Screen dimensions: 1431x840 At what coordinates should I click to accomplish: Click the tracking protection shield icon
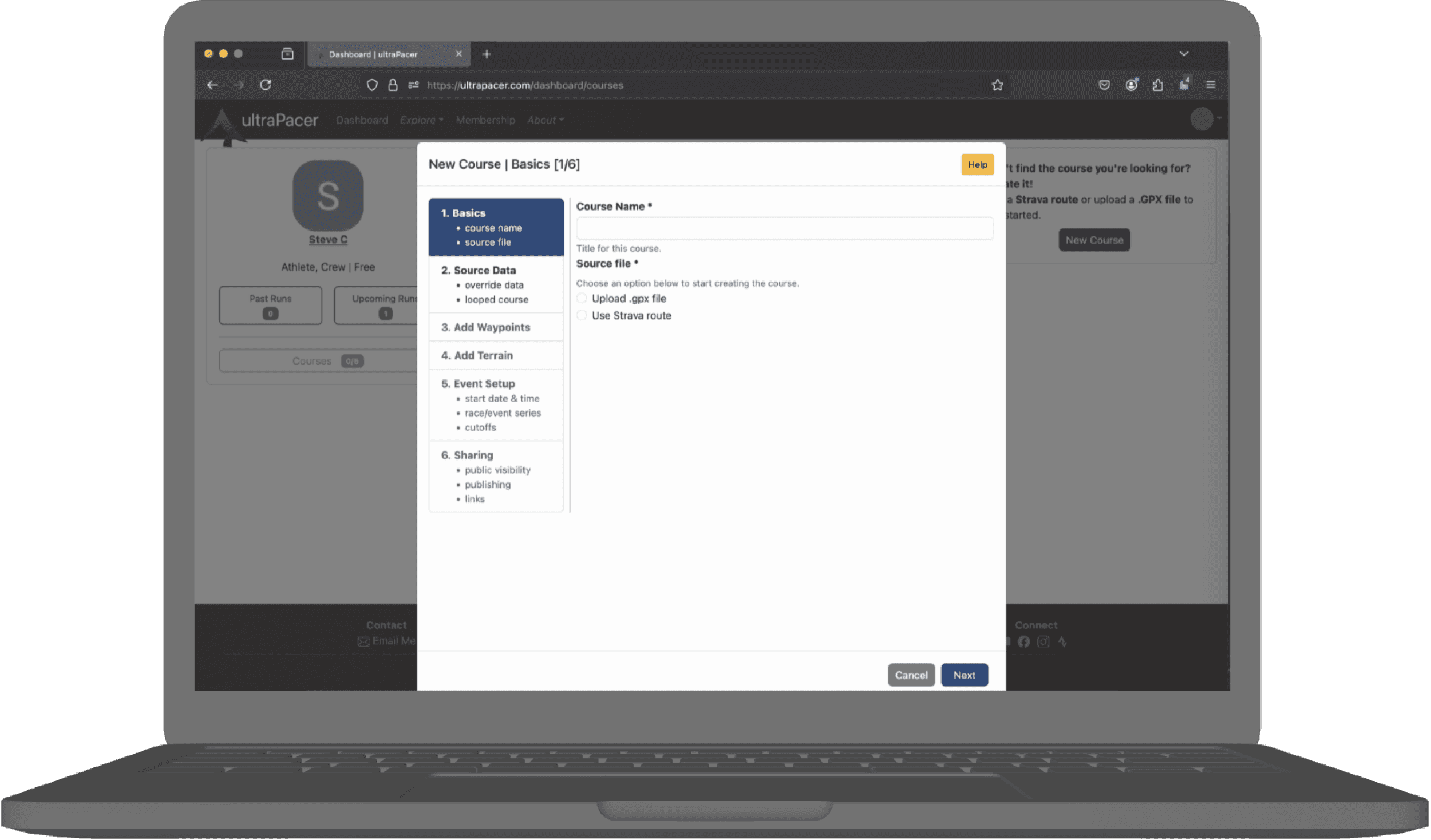coord(372,85)
